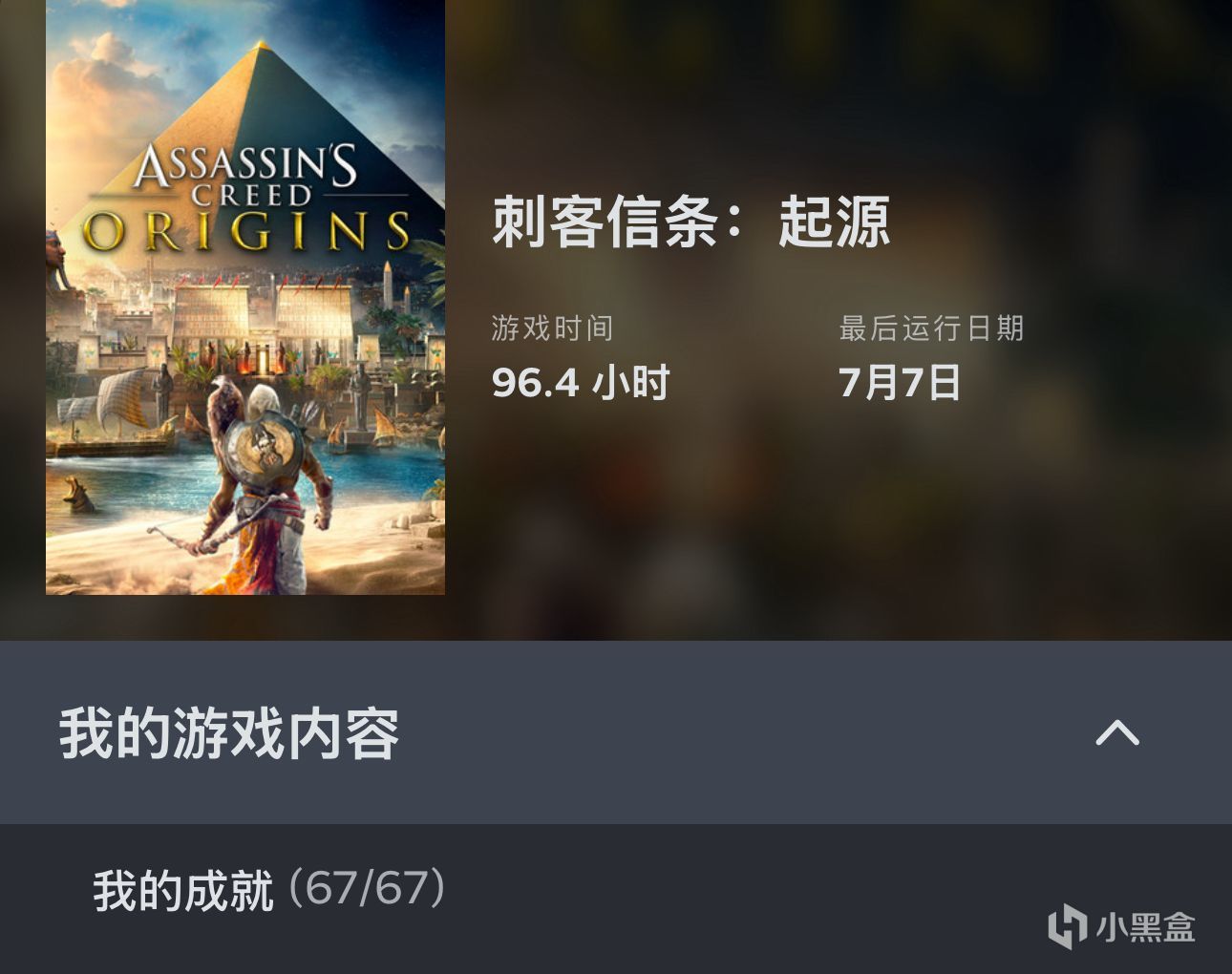Click the hippo in the water on the cover
Viewport: 1232px width, 974px height.
(77, 493)
